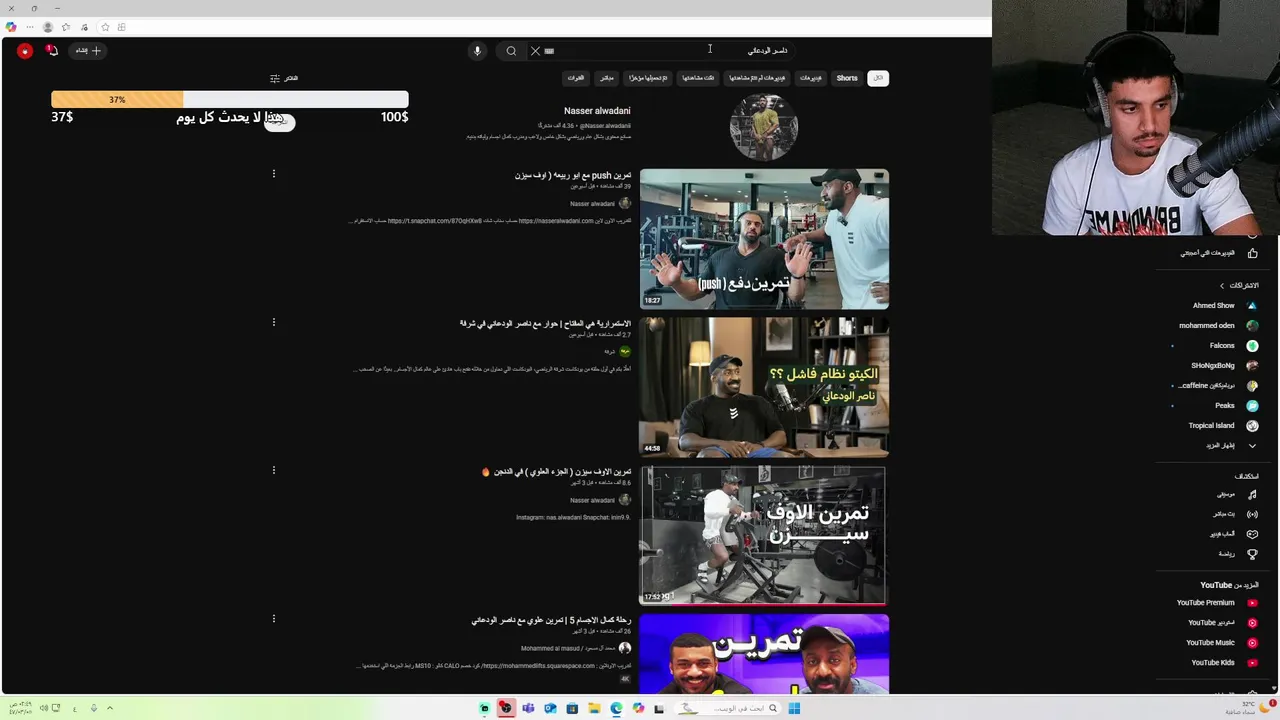
Task: Open Nasser alwadani channel name link
Action: tap(597, 111)
